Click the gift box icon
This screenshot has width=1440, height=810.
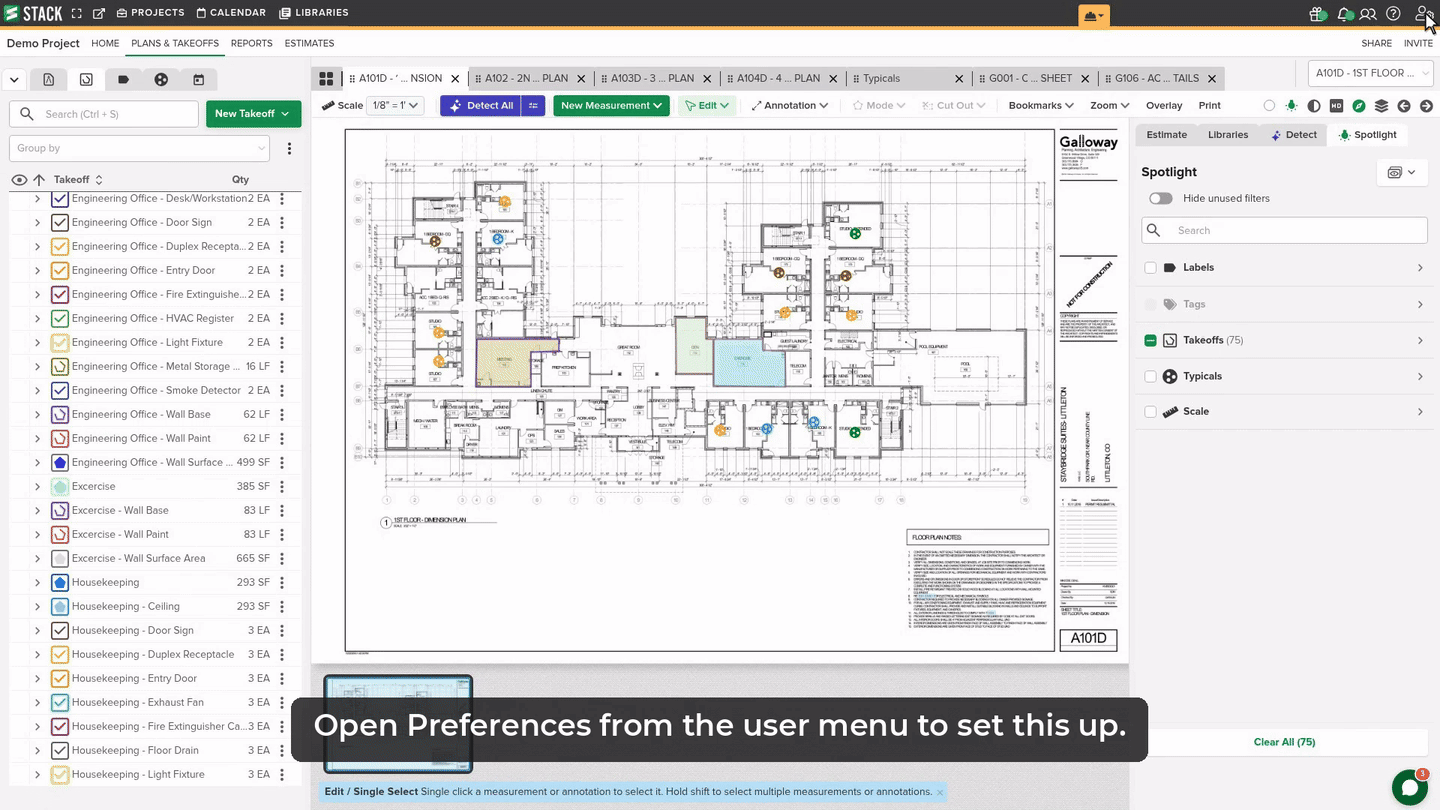tap(1317, 14)
